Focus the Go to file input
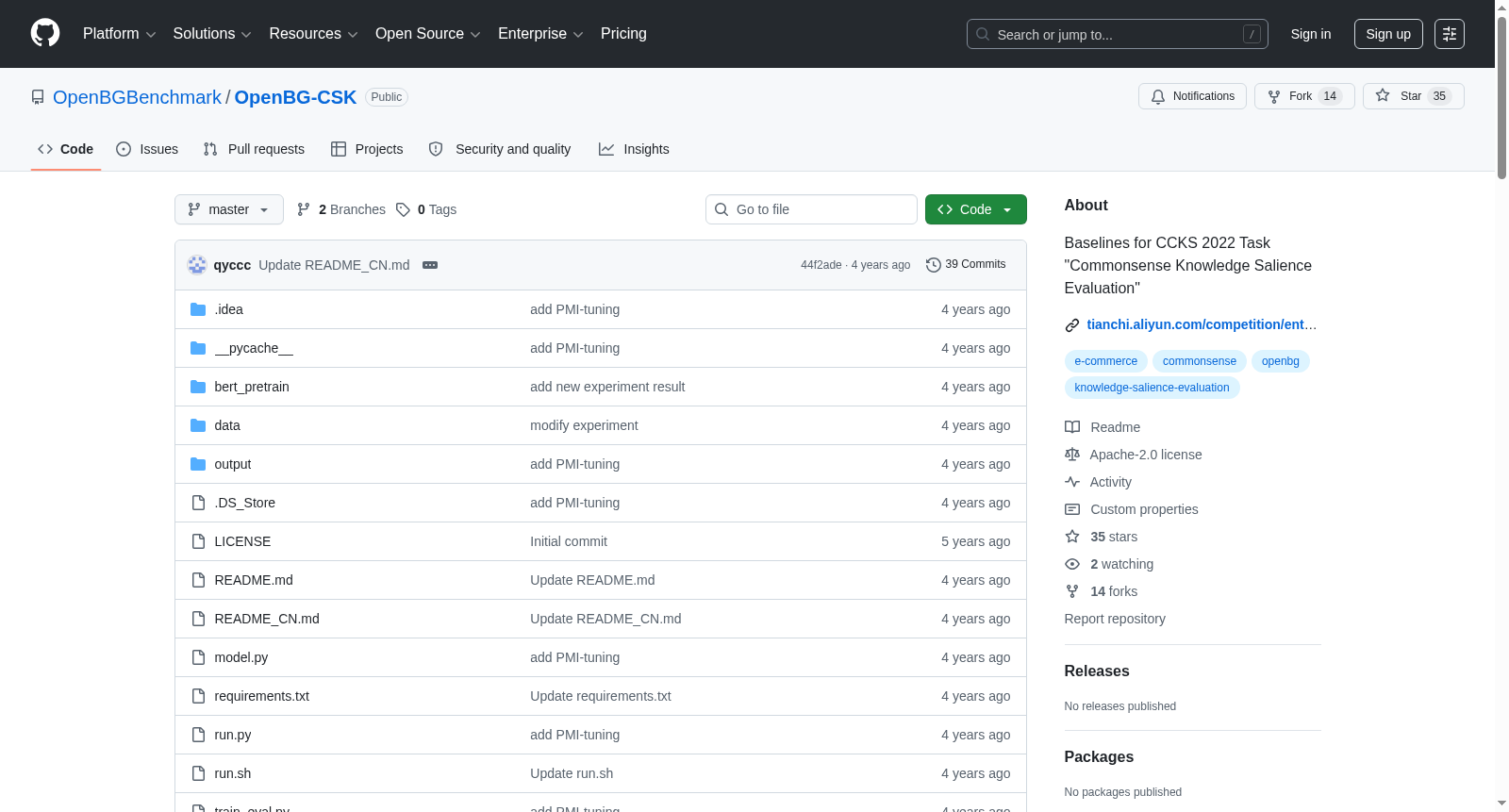Viewport: 1509px width, 812px height. point(811,209)
